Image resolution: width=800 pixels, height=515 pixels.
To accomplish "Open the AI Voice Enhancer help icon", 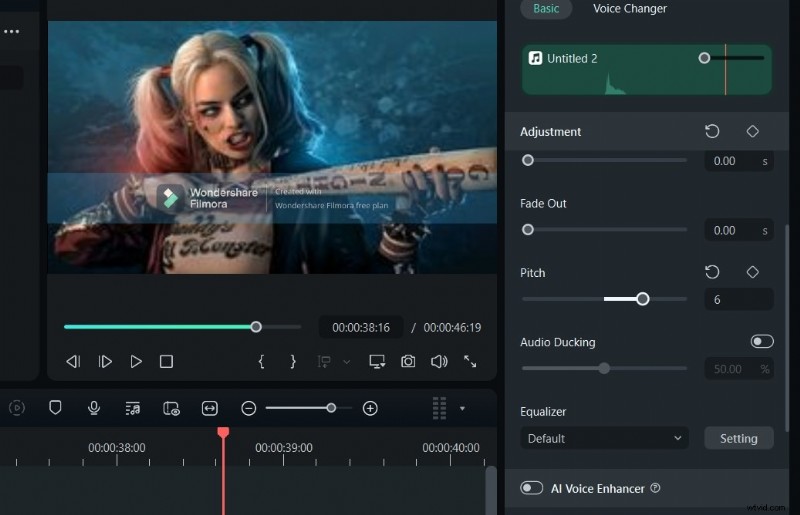I will click(x=655, y=488).
